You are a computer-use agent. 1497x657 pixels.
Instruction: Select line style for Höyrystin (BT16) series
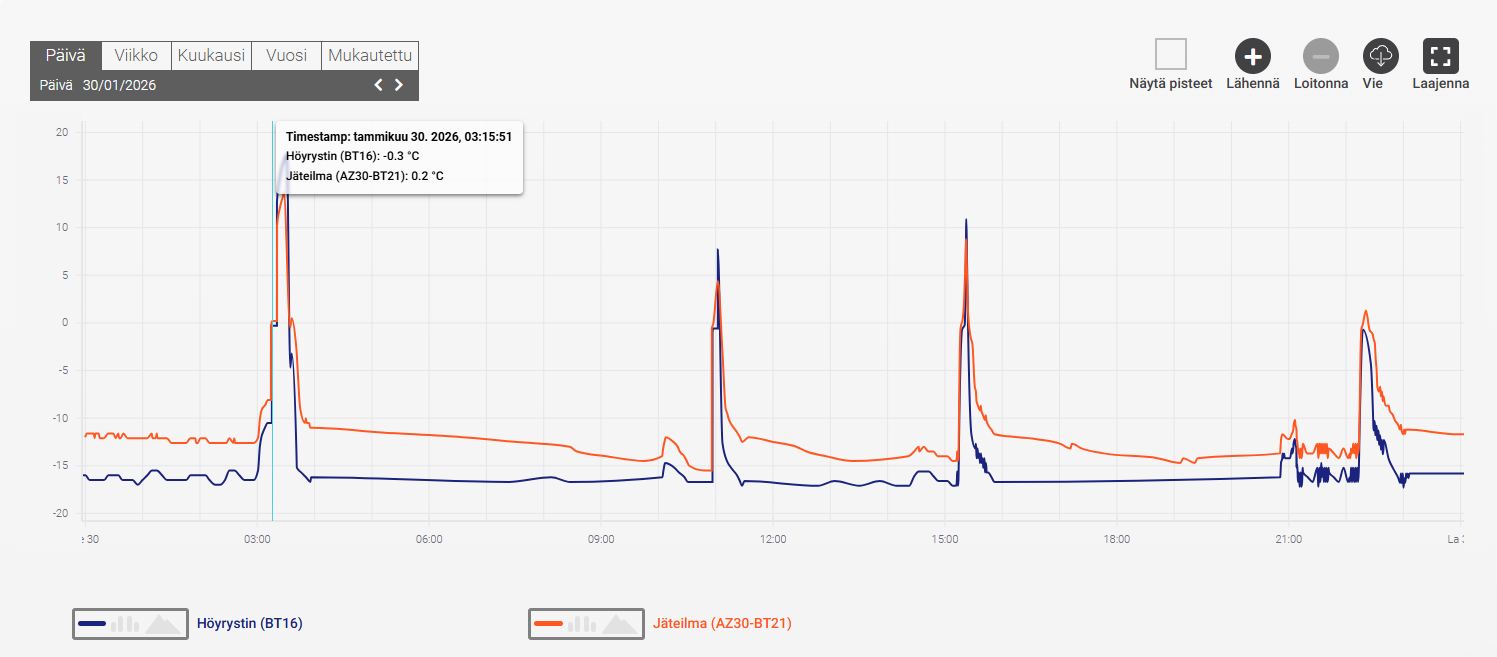tap(92, 623)
